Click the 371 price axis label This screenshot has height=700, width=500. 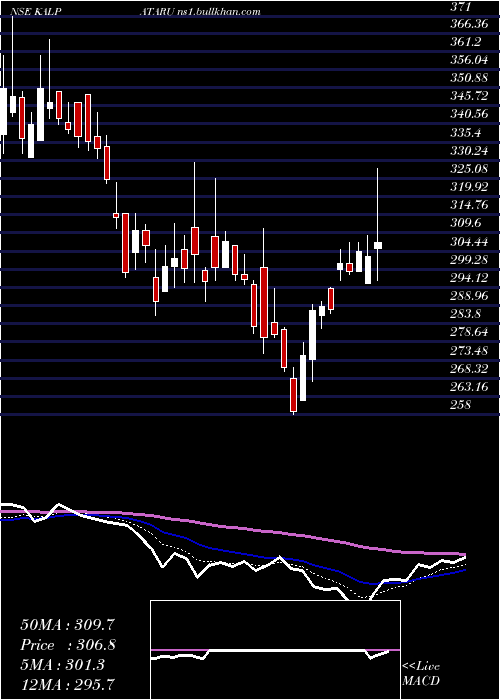460,7
